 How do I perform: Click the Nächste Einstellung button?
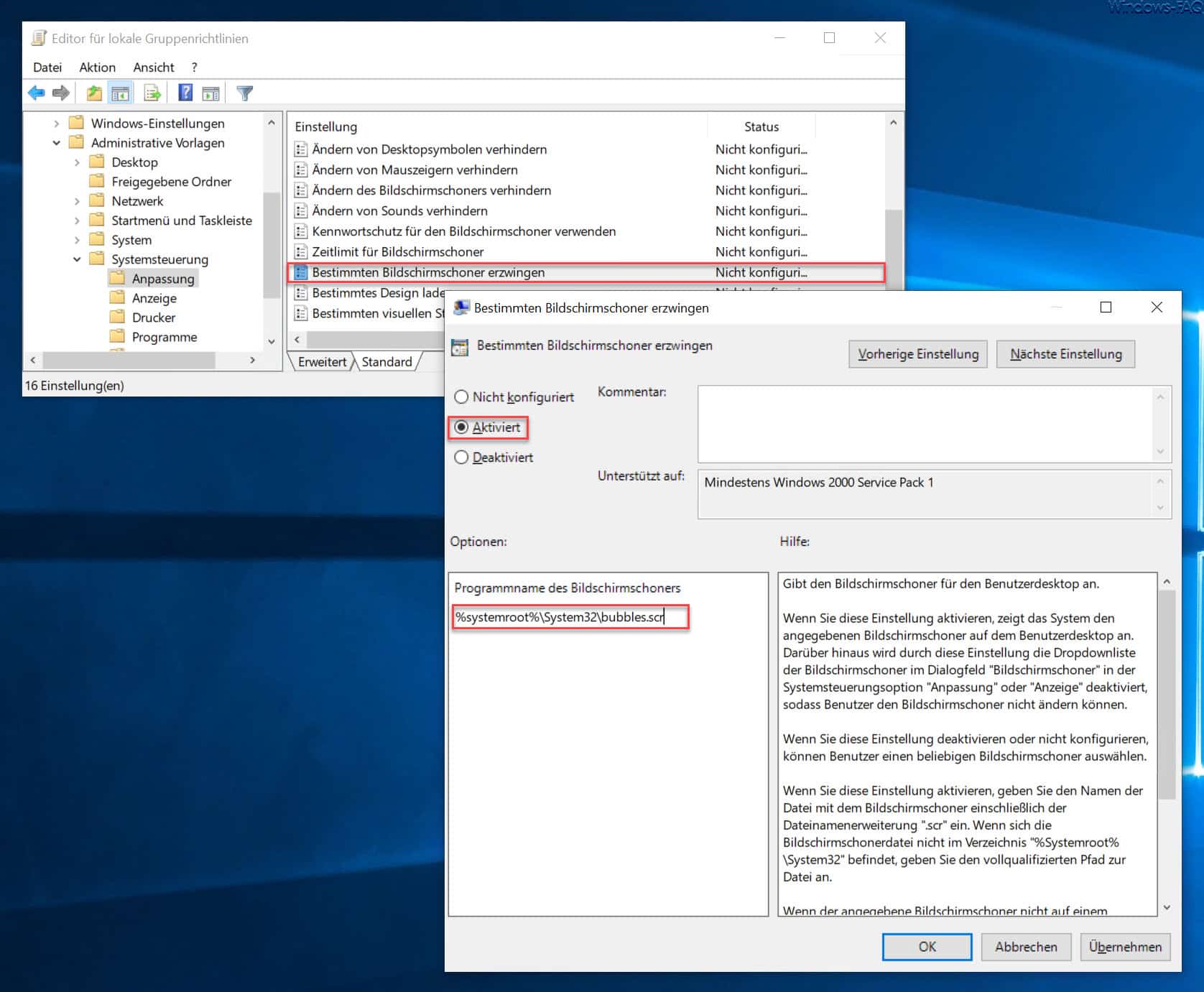(x=1065, y=354)
